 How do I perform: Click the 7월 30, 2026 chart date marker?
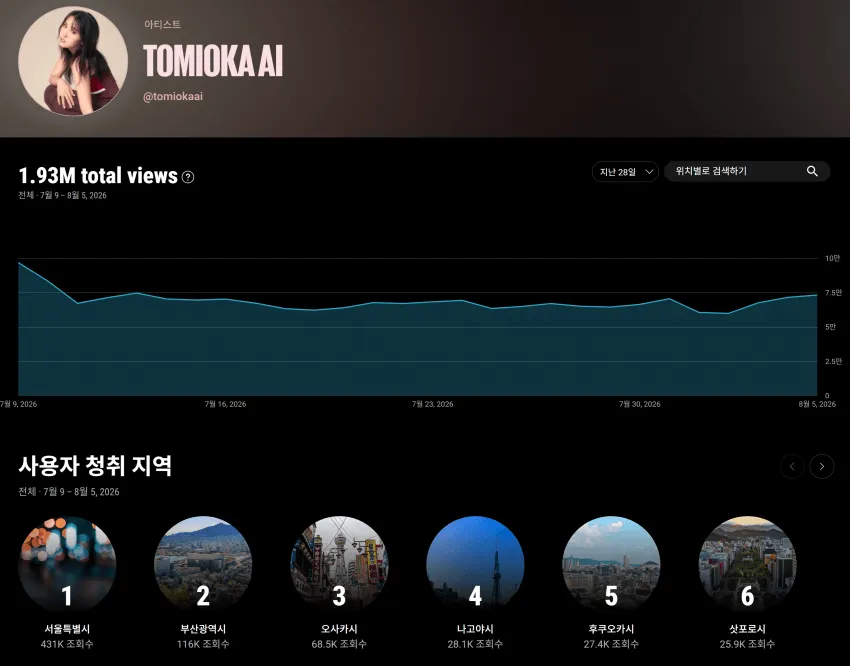[640, 404]
